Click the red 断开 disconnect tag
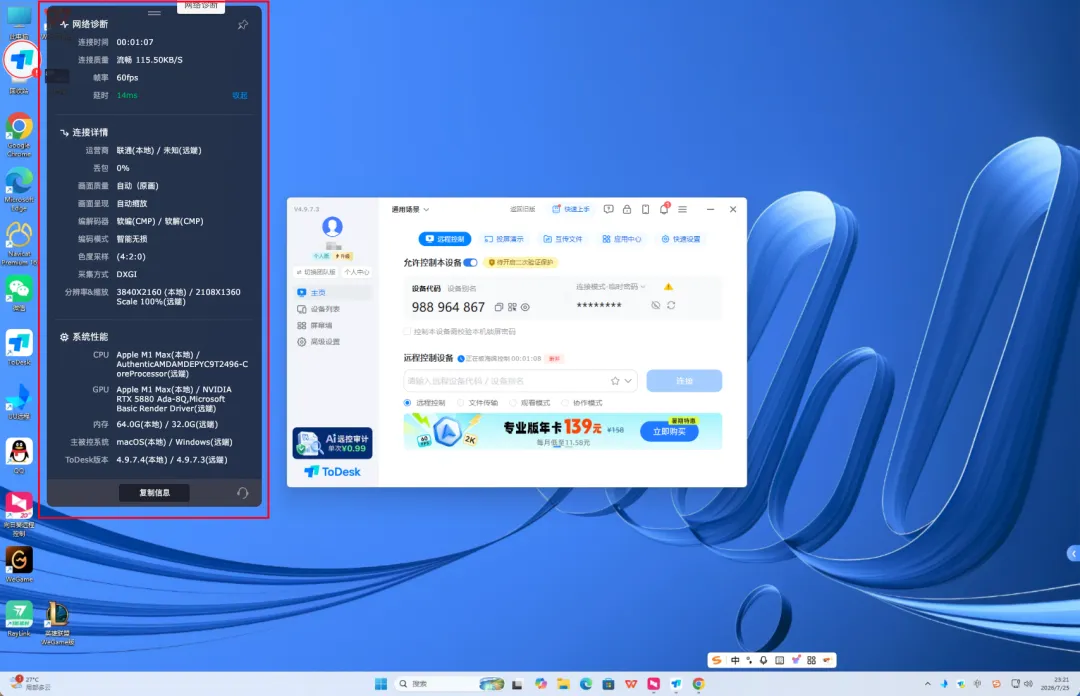Viewport: 1080px width, 696px height. point(554,359)
